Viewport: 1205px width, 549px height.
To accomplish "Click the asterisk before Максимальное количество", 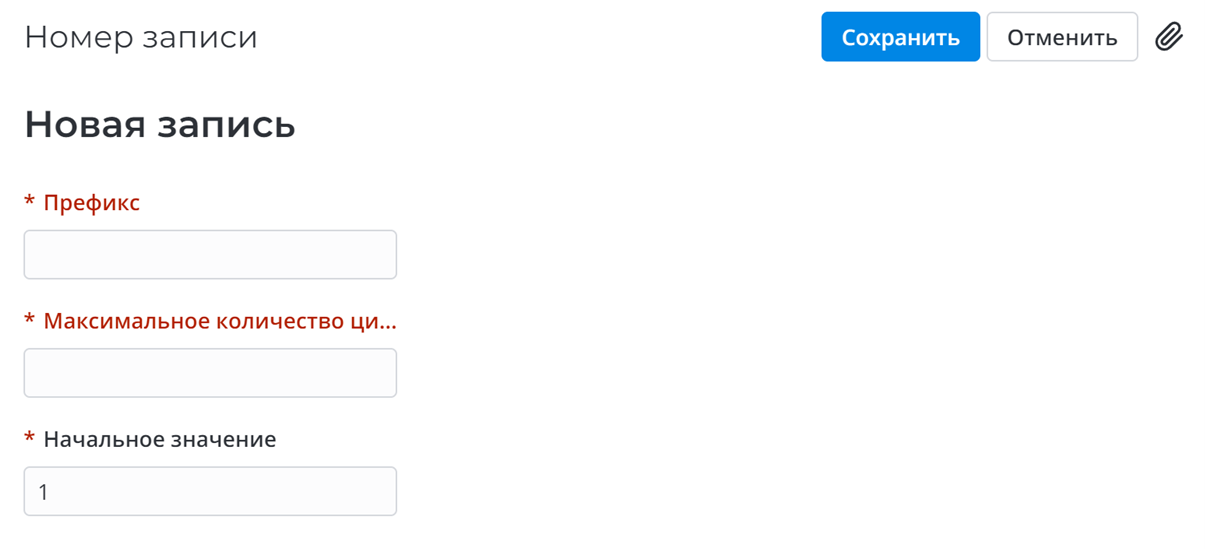I will [x=30, y=322].
